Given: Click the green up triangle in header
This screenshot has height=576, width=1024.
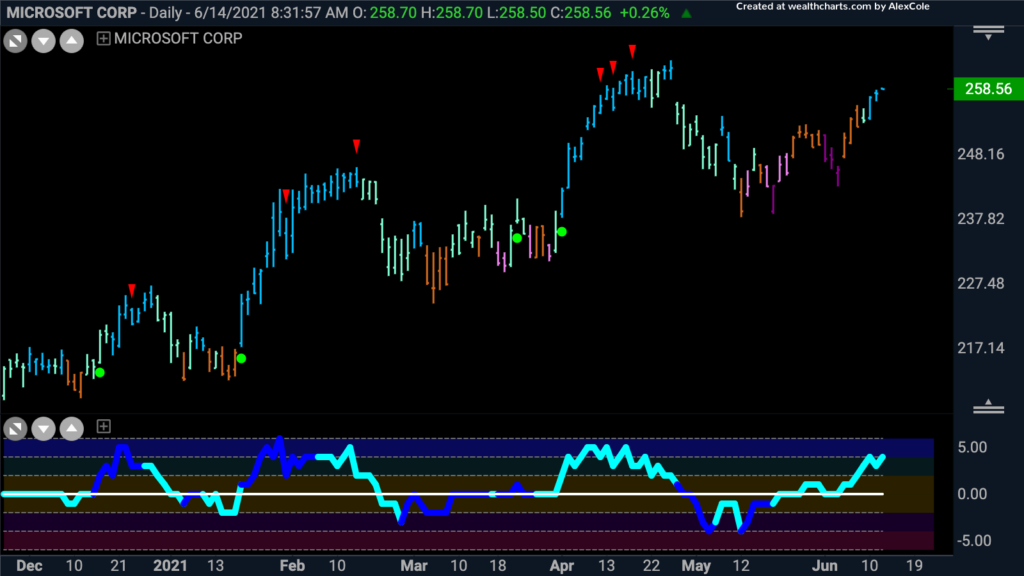Looking at the screenshot, I should pyautogui.click(x=686, y=13).
